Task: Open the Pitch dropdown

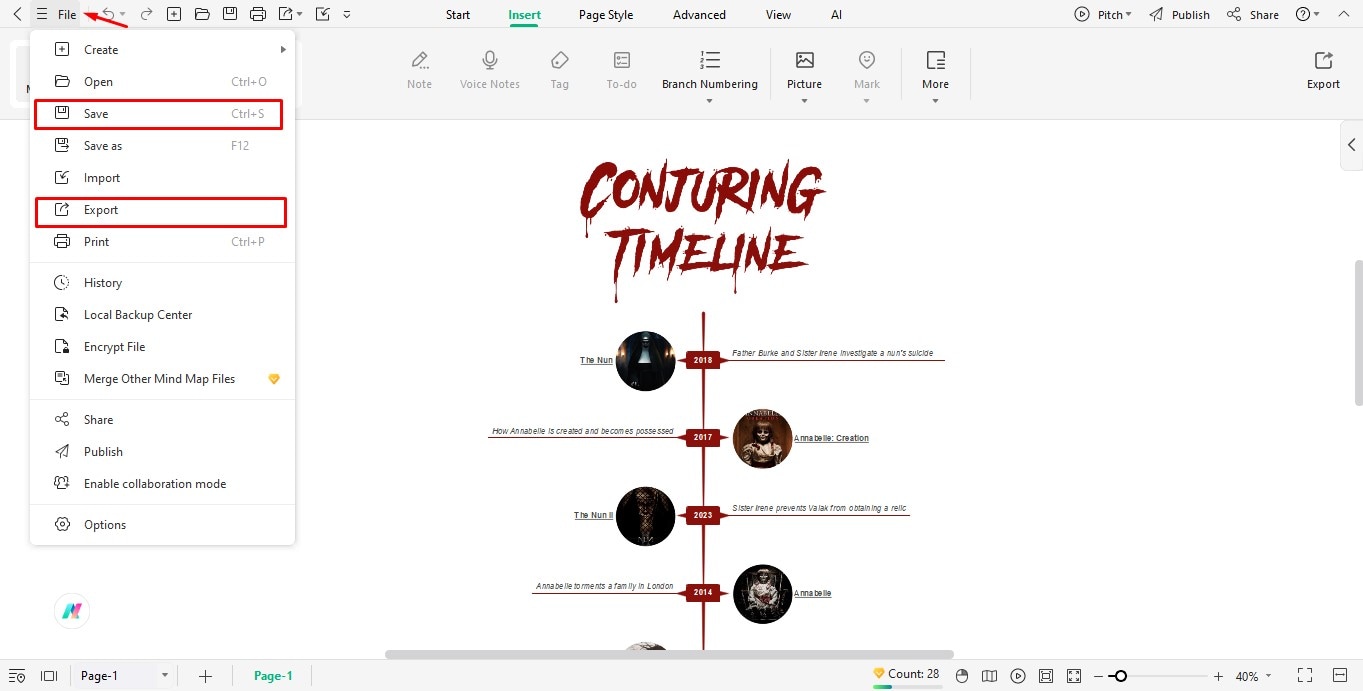Action: pos(1103,15)
